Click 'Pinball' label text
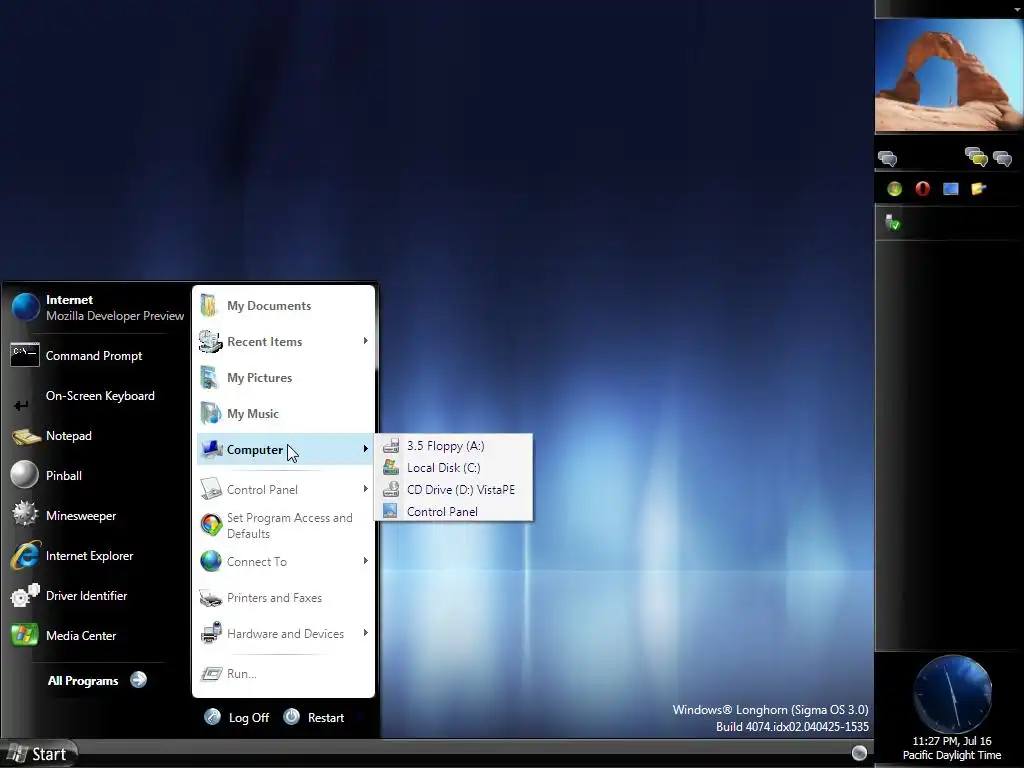 [x=64, y=475]
